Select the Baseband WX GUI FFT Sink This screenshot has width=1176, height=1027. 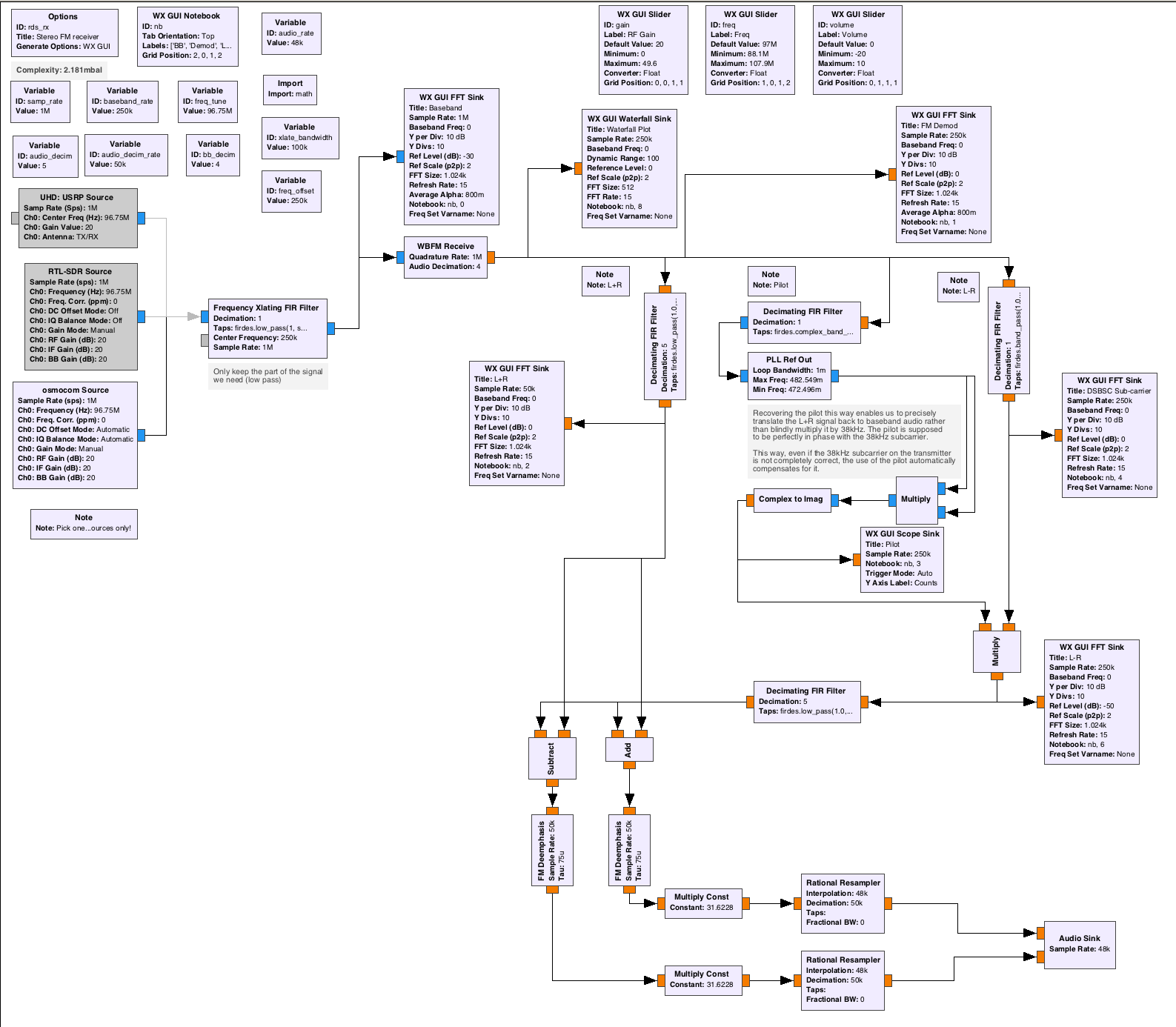[x=451, y=156]
